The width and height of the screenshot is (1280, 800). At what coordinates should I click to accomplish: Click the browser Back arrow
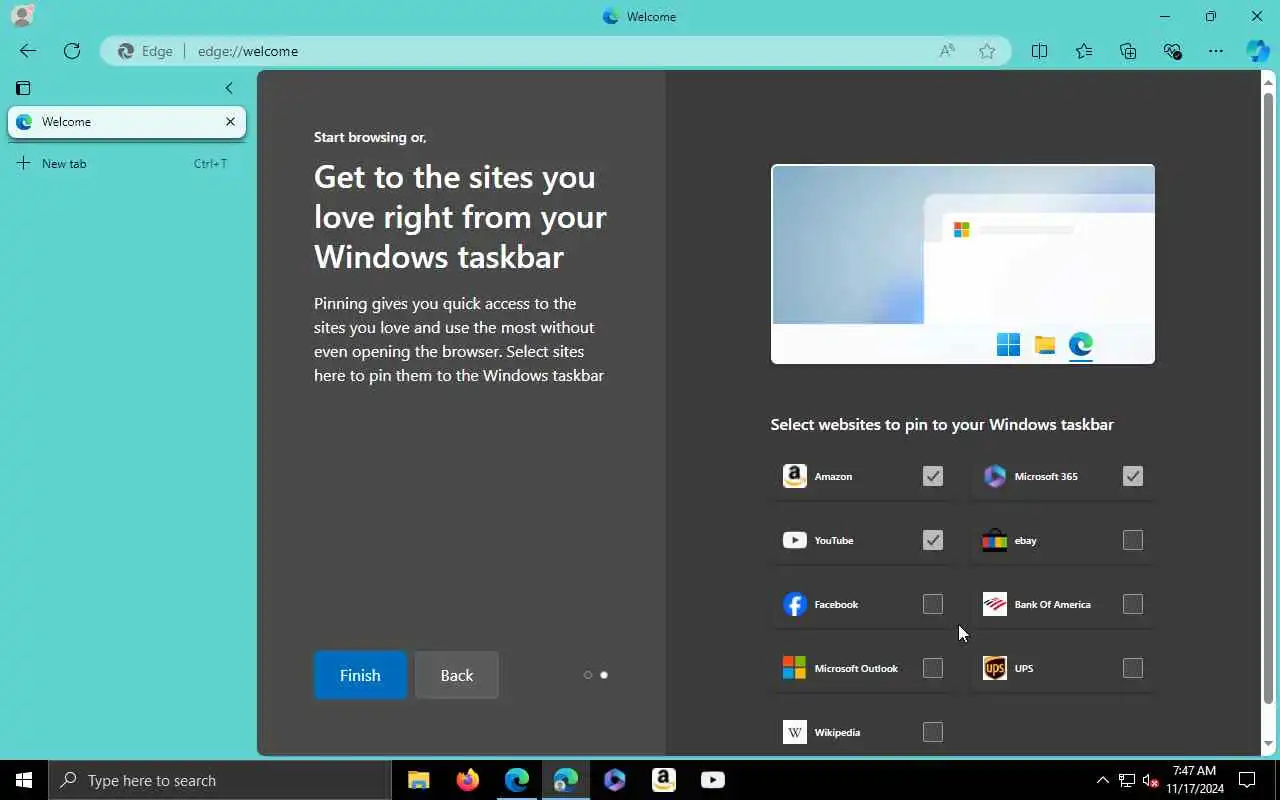(28, 51)
